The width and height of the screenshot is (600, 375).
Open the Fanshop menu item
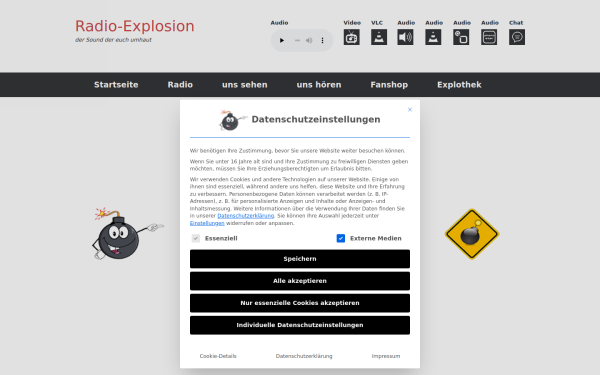(x=389, y=85)
